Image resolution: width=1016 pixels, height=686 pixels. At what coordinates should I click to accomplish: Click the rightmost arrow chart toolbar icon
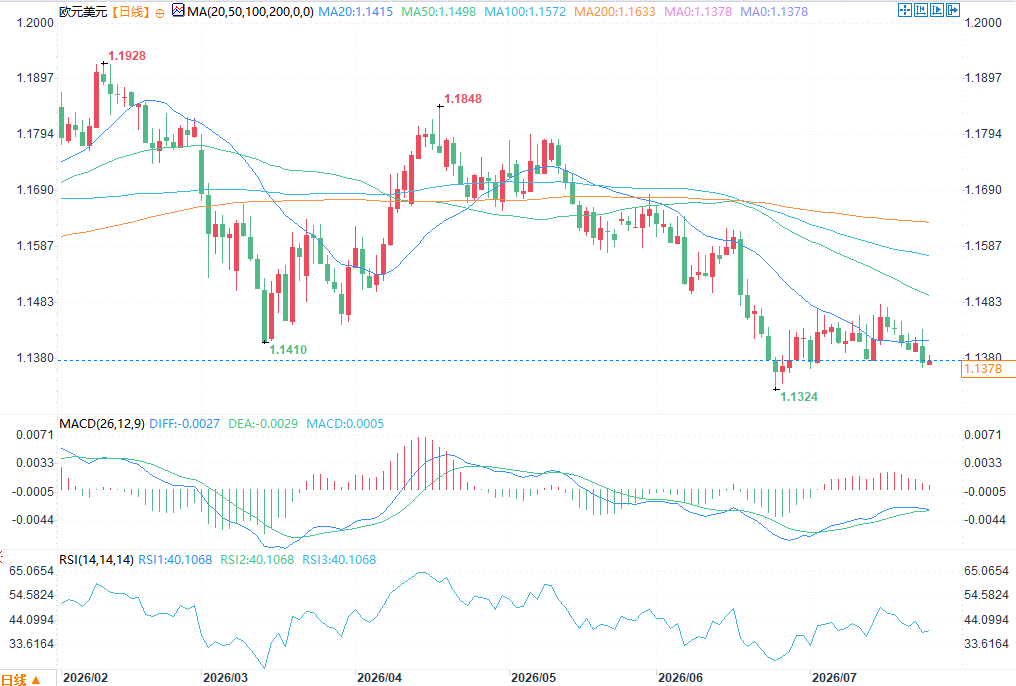click(x=953, y=10)
